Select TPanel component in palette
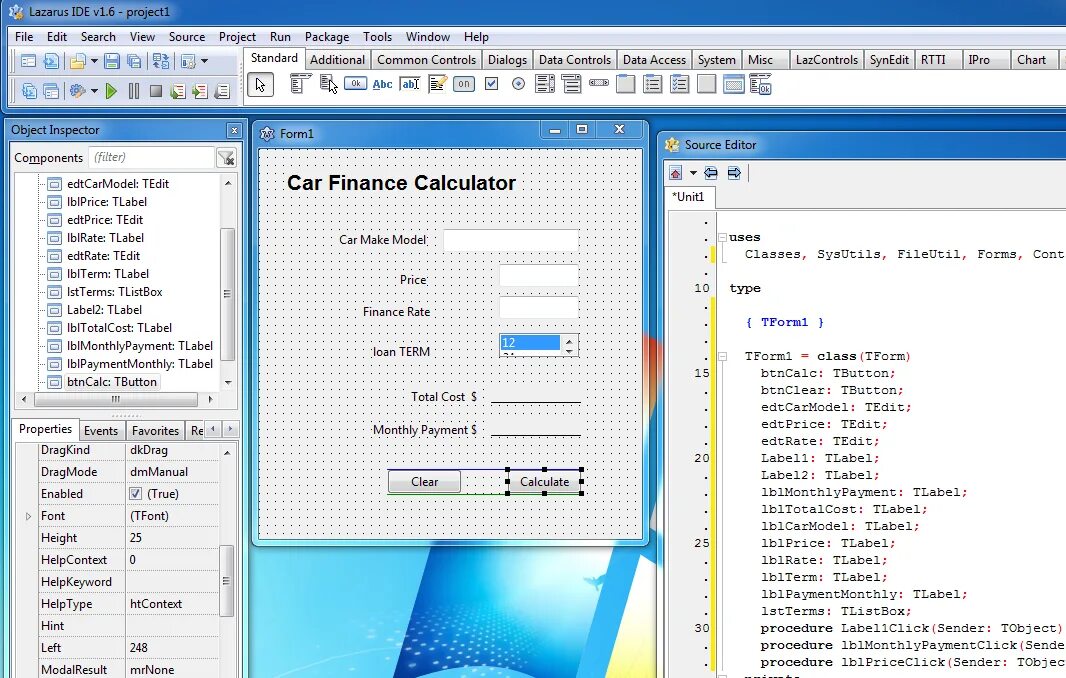The height and width of the screenshot is (678, 1066). 706,84
